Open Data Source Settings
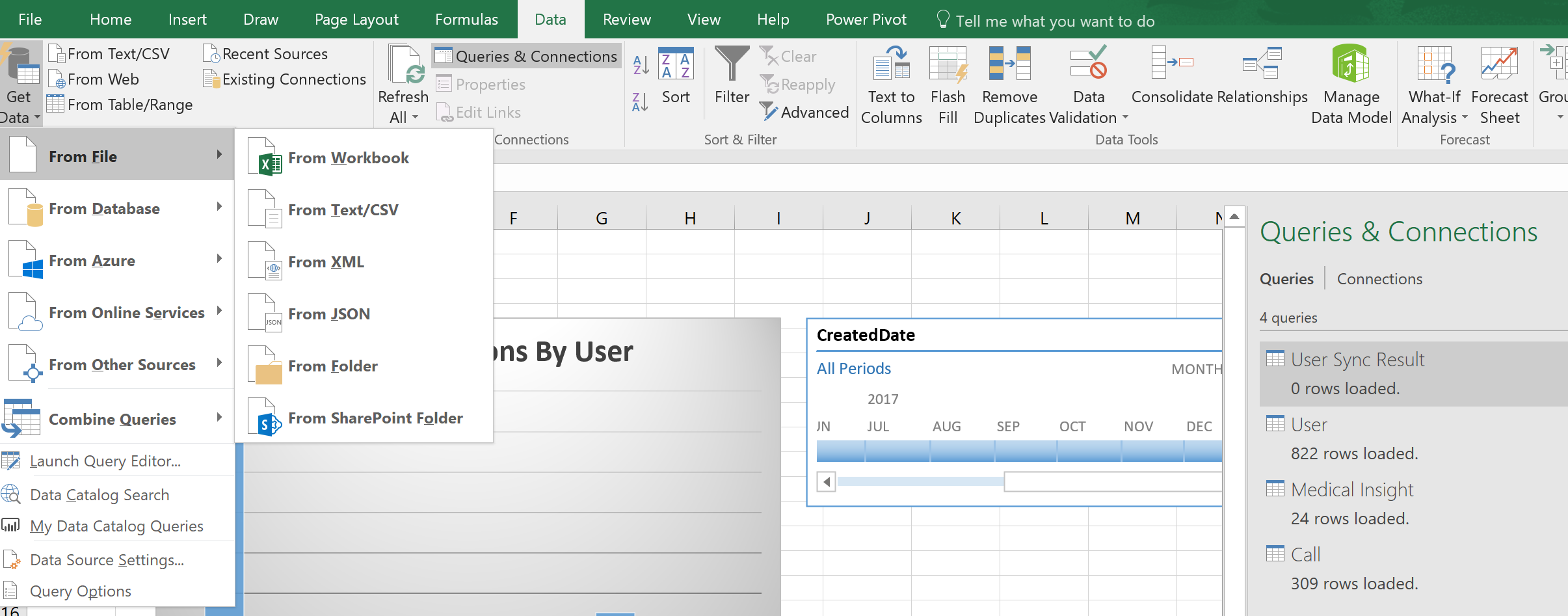The width and height of the screenshot is (1568, 616). click(117, 559)
